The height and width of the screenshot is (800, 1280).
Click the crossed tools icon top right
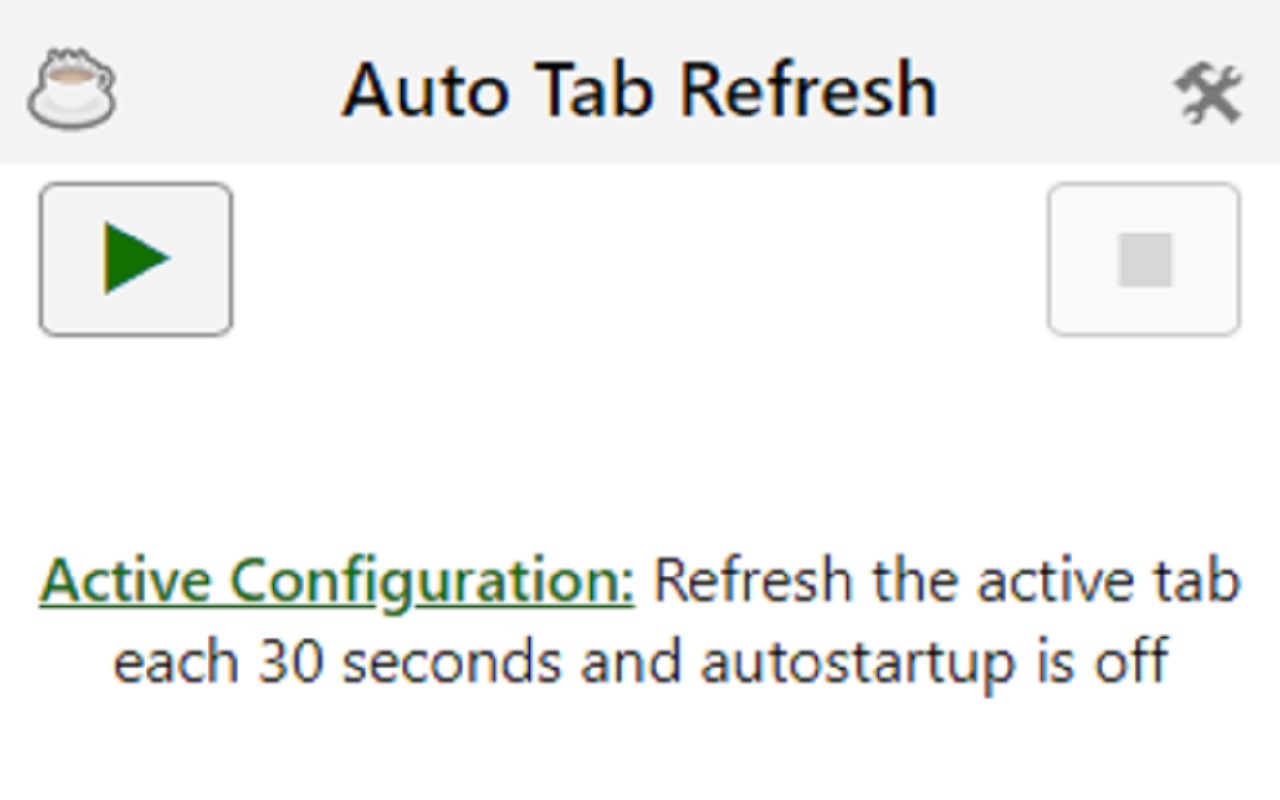tap(1208, 93)
